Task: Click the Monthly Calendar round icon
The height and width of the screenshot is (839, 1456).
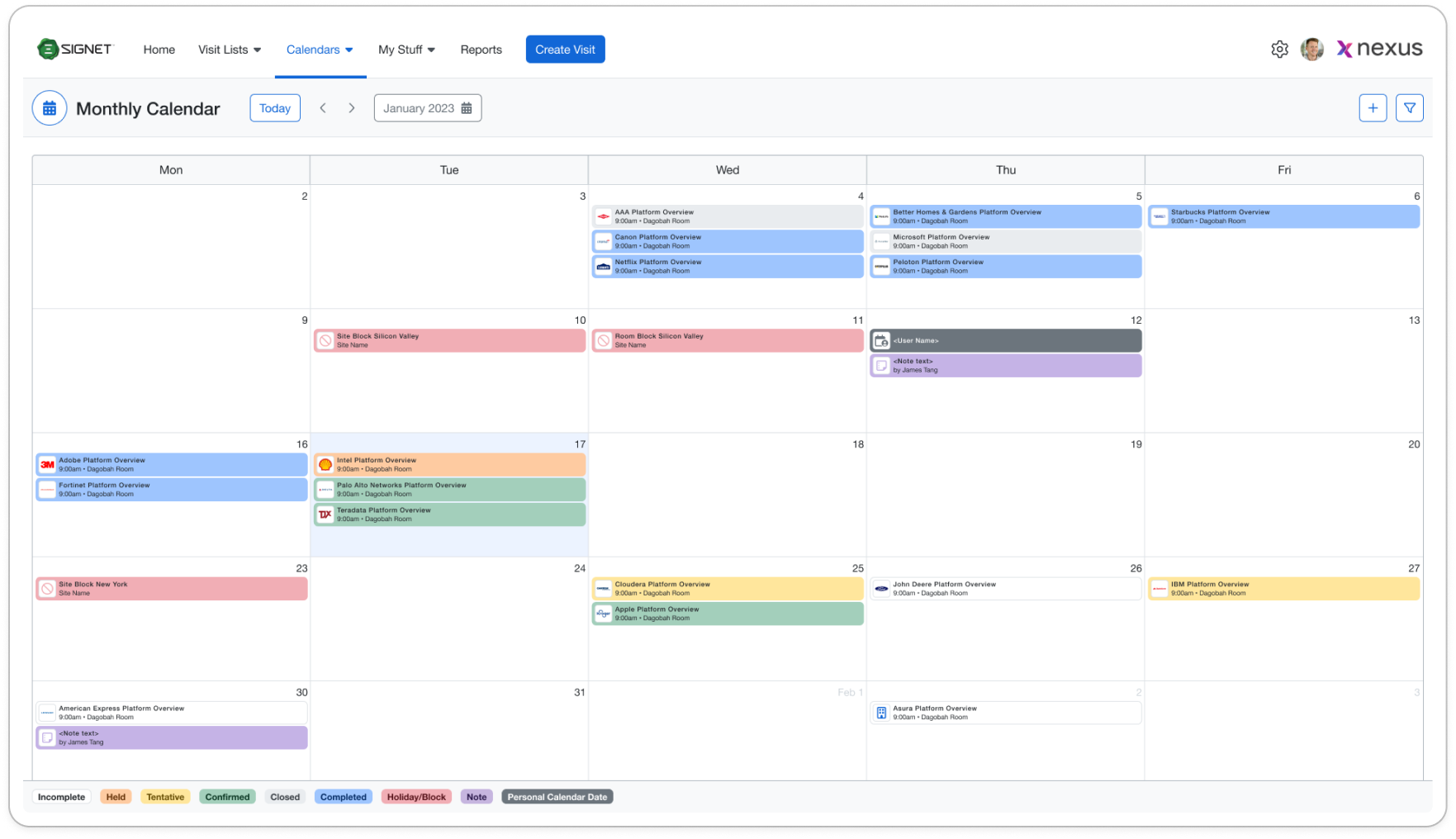Action: point(50,108)
